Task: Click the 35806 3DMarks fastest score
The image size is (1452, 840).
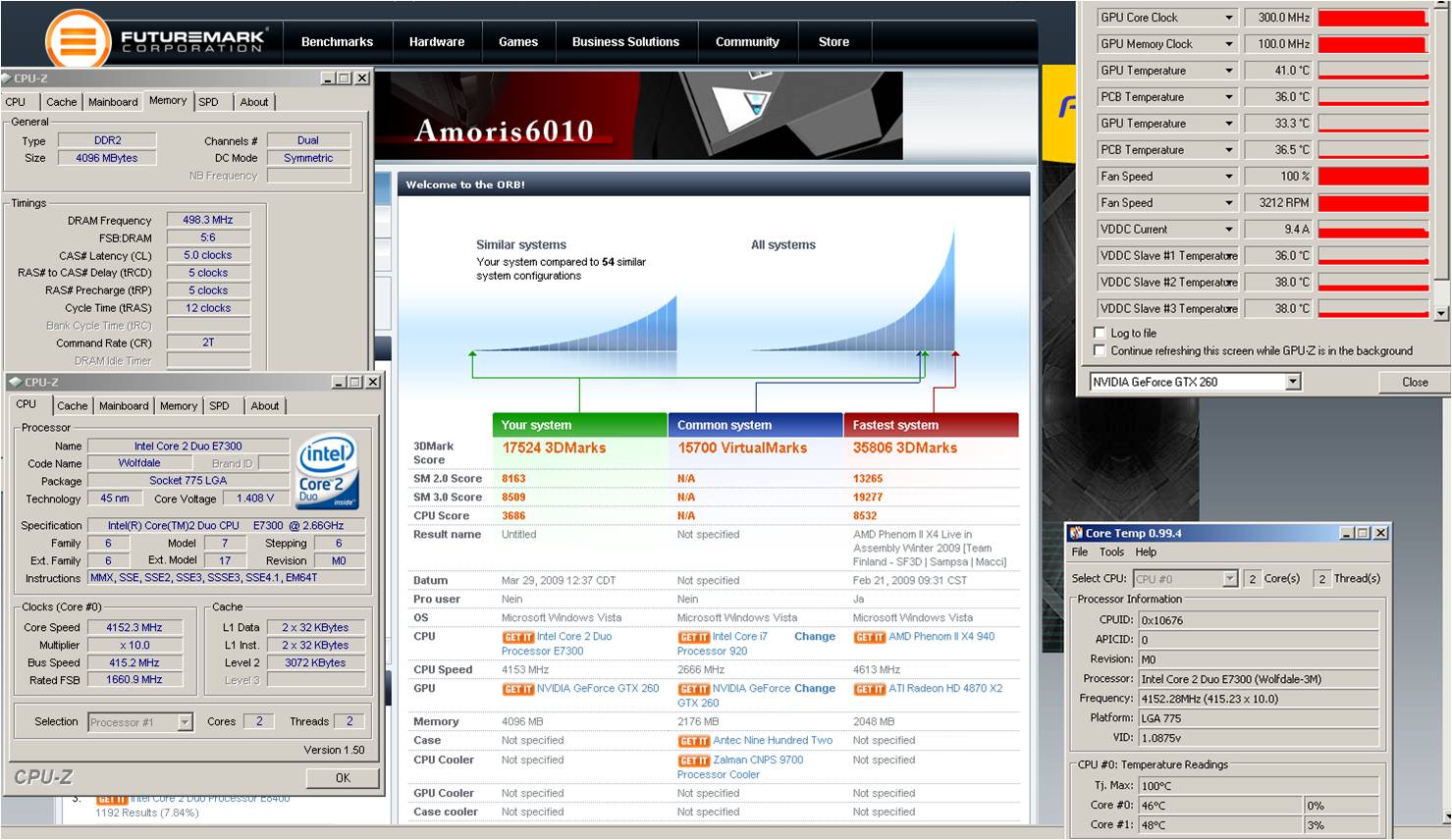Action: (904, 448)
